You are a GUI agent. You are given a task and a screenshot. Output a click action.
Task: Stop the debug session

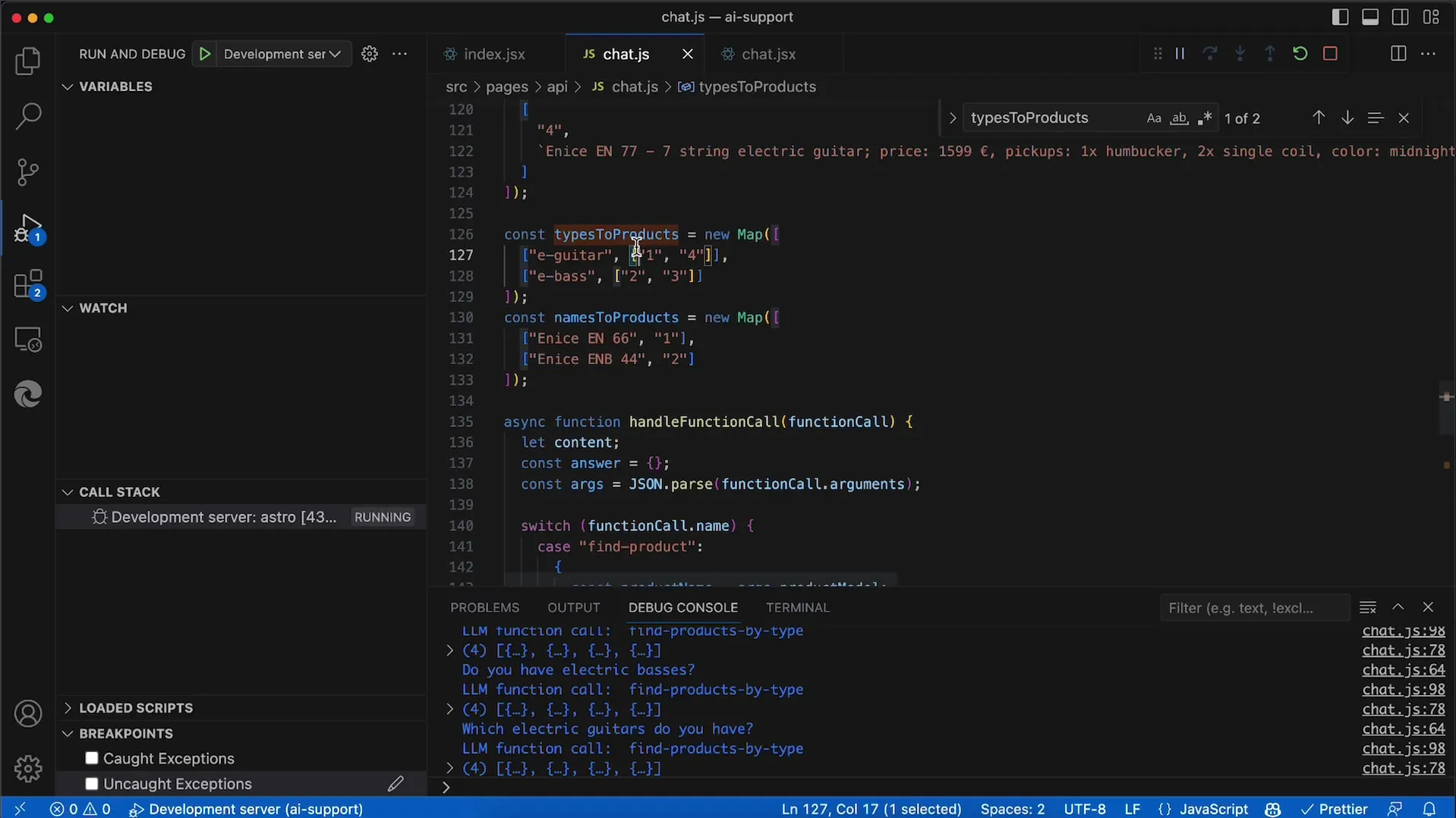pos(1330,54)
